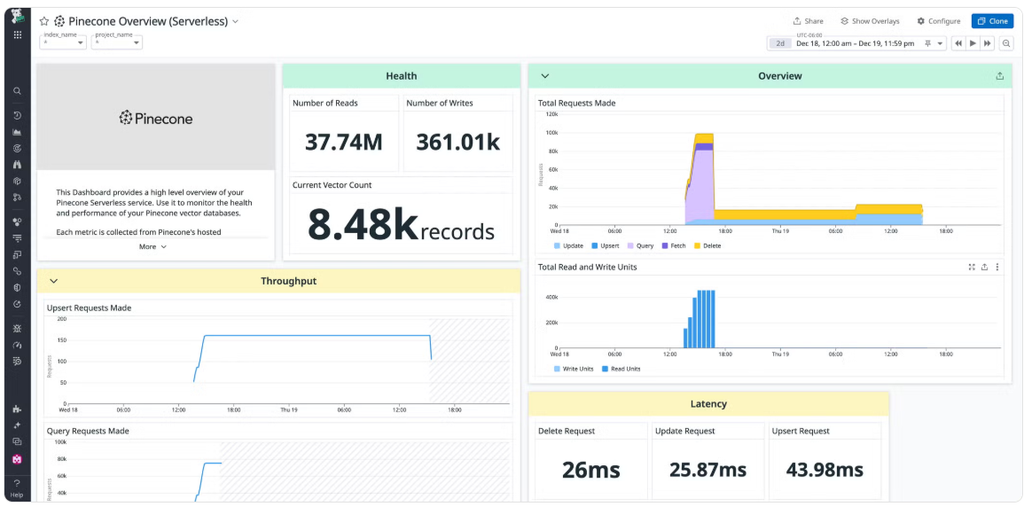Step forward the time range with fast-forward
Viewport: 1024px width, 505px height.
[x=987, y=43]
